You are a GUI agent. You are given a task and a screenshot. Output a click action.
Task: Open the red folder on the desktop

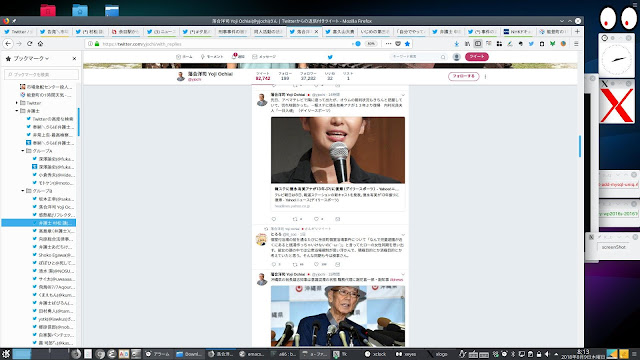(48, 10)
